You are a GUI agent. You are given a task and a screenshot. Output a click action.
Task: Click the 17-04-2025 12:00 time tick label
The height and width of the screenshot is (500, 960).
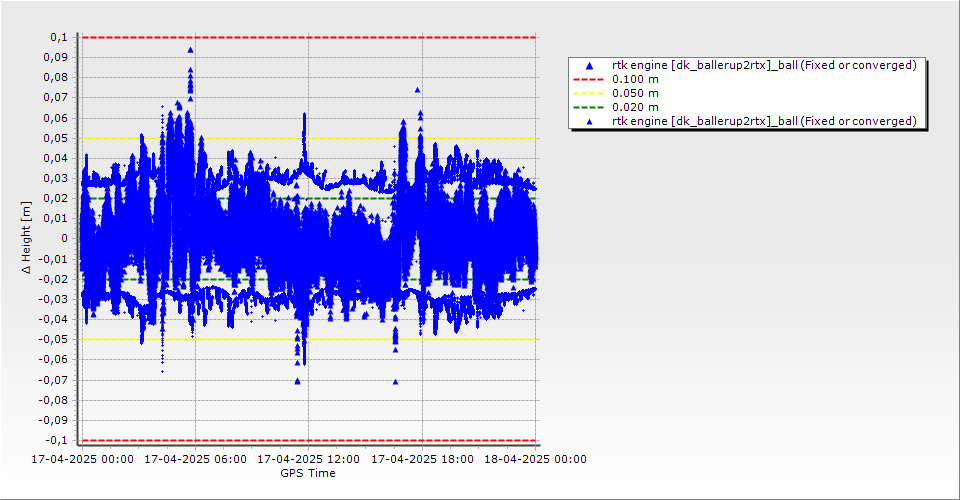click(308, 460)
